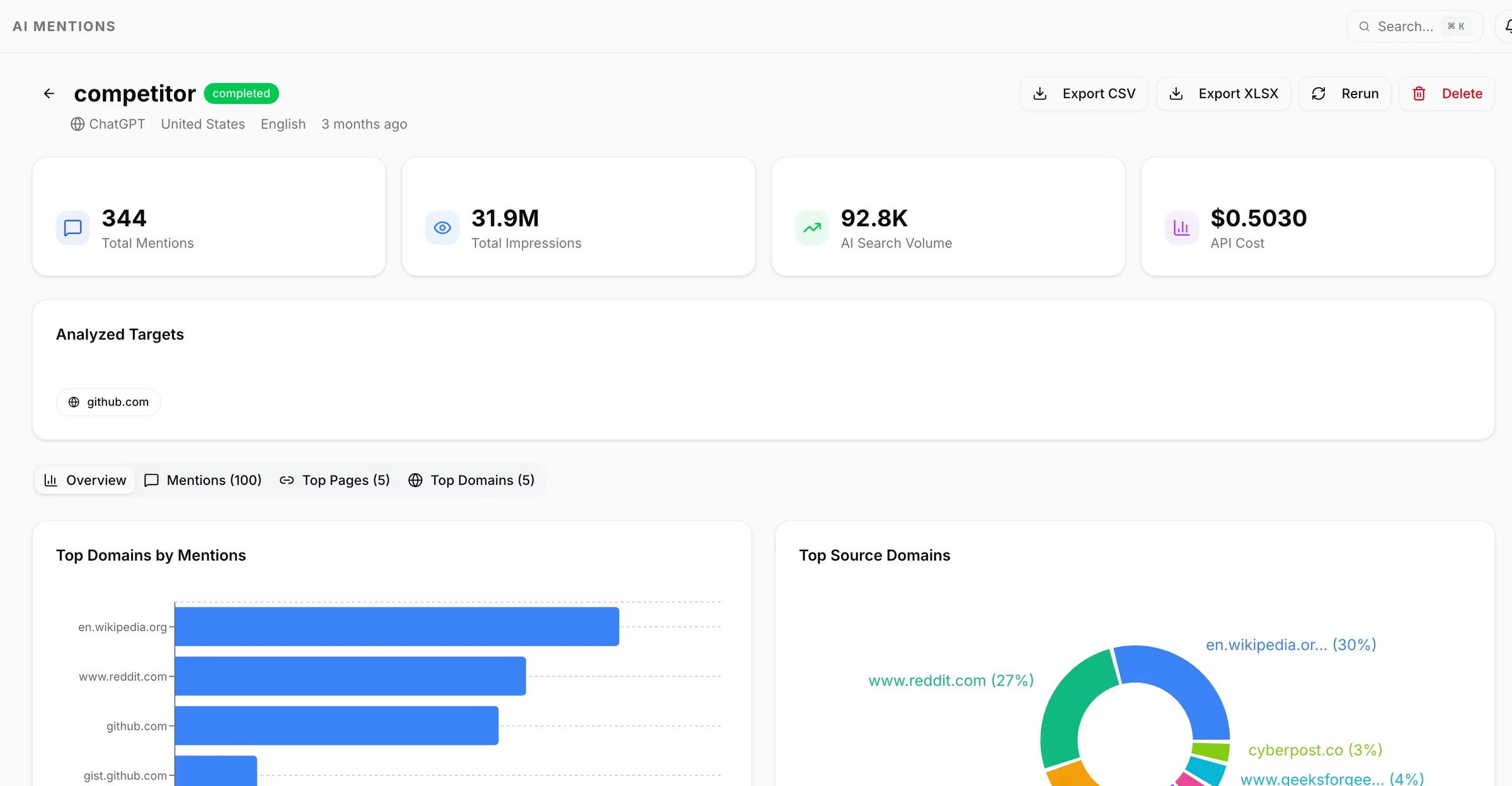Click the $0.5030 API Cost value
The height and width of the screenshot is (786, 1512).
1259,219
